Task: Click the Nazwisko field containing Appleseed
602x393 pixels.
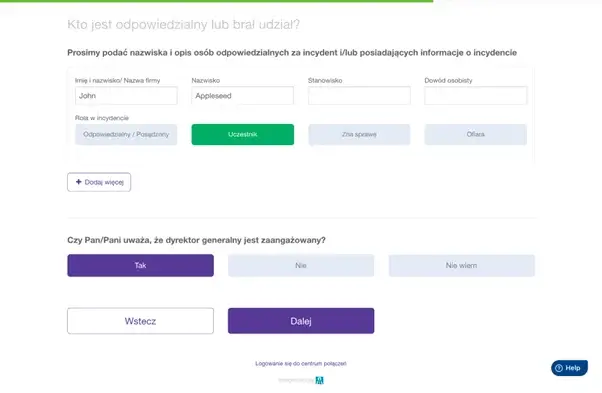Action: (x=243, y=96)
